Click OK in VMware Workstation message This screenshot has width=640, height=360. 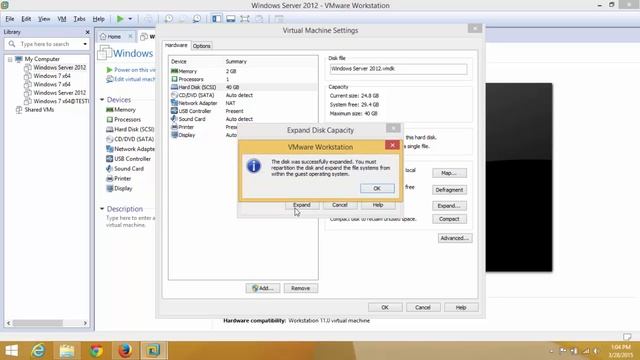[x=377, y=188]
